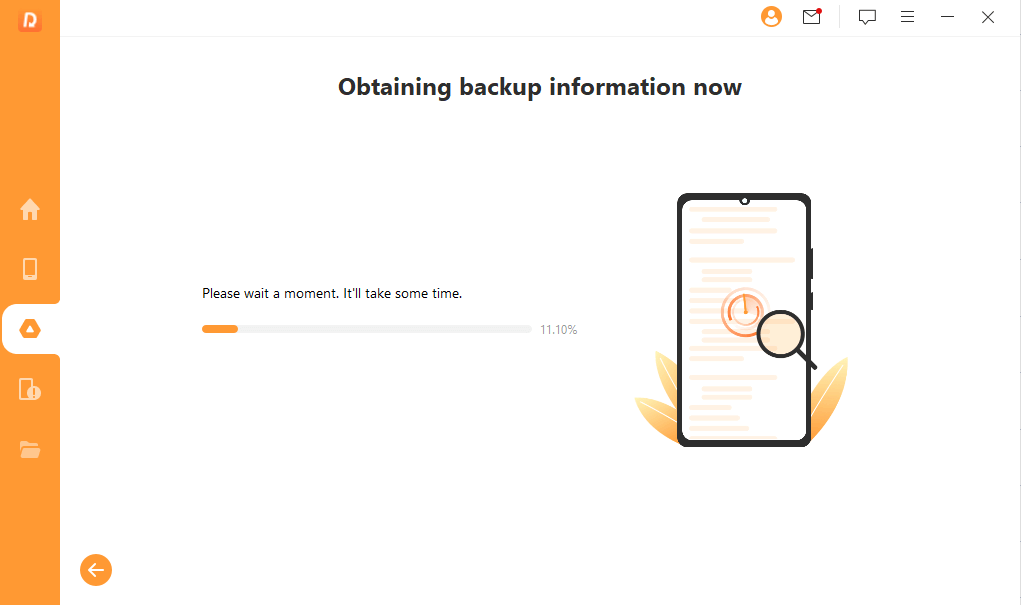Click the "Please wait a moment" message
The image size is (1021, 605).
[332, 294]
